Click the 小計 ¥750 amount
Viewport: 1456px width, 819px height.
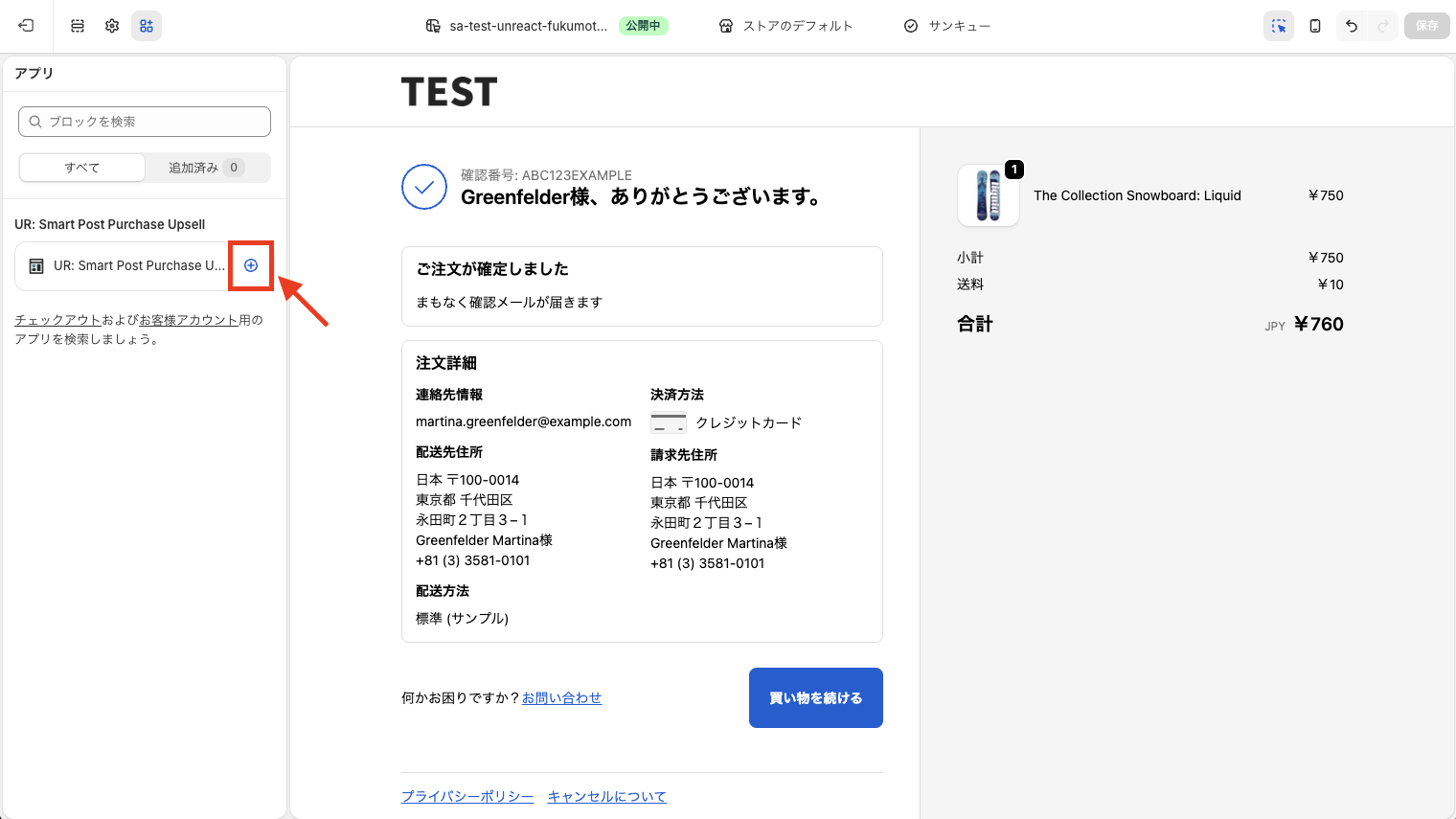[1326, 258]
